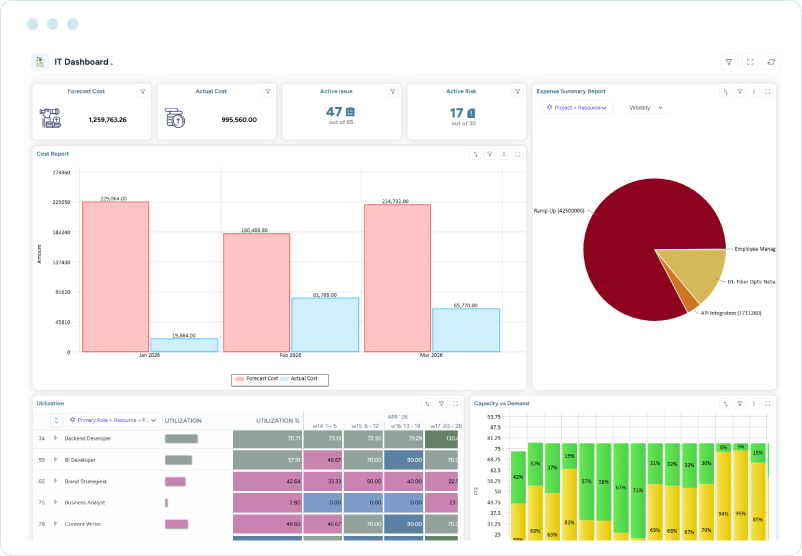Open the filter on Active Risk card
The height and width of the screenshot is (556, 802).
tap(518, 92)
